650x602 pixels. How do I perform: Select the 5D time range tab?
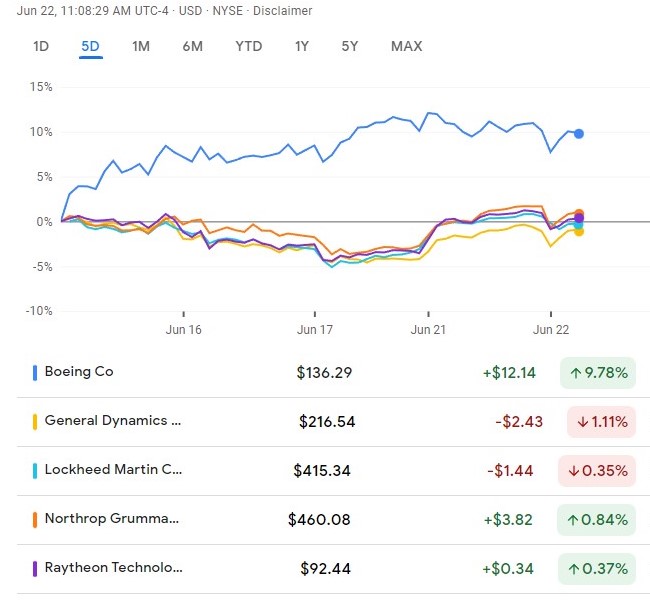(x=91, y=46)
